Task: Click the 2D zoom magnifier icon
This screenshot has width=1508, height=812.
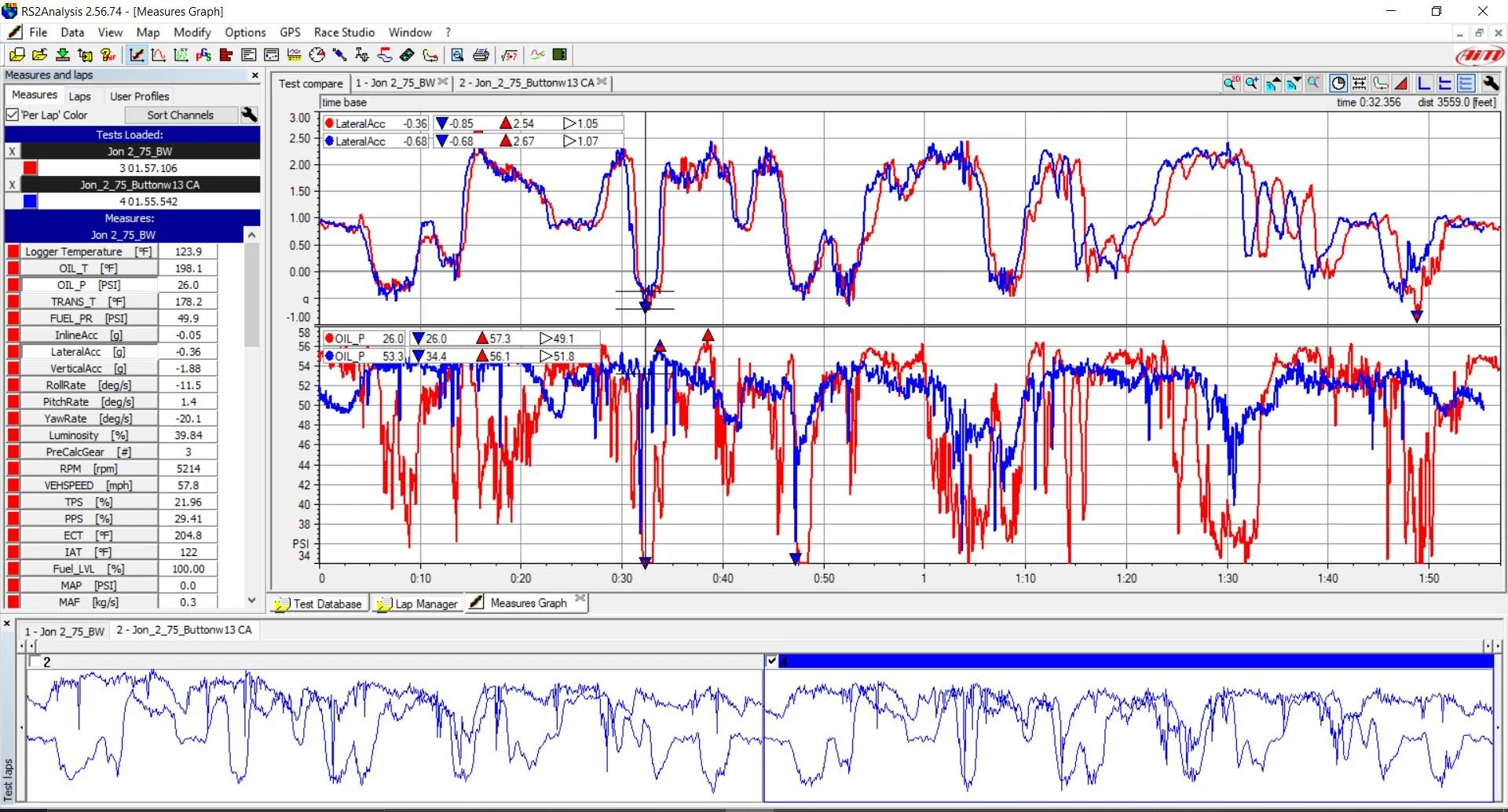Action: [1231, 82]
